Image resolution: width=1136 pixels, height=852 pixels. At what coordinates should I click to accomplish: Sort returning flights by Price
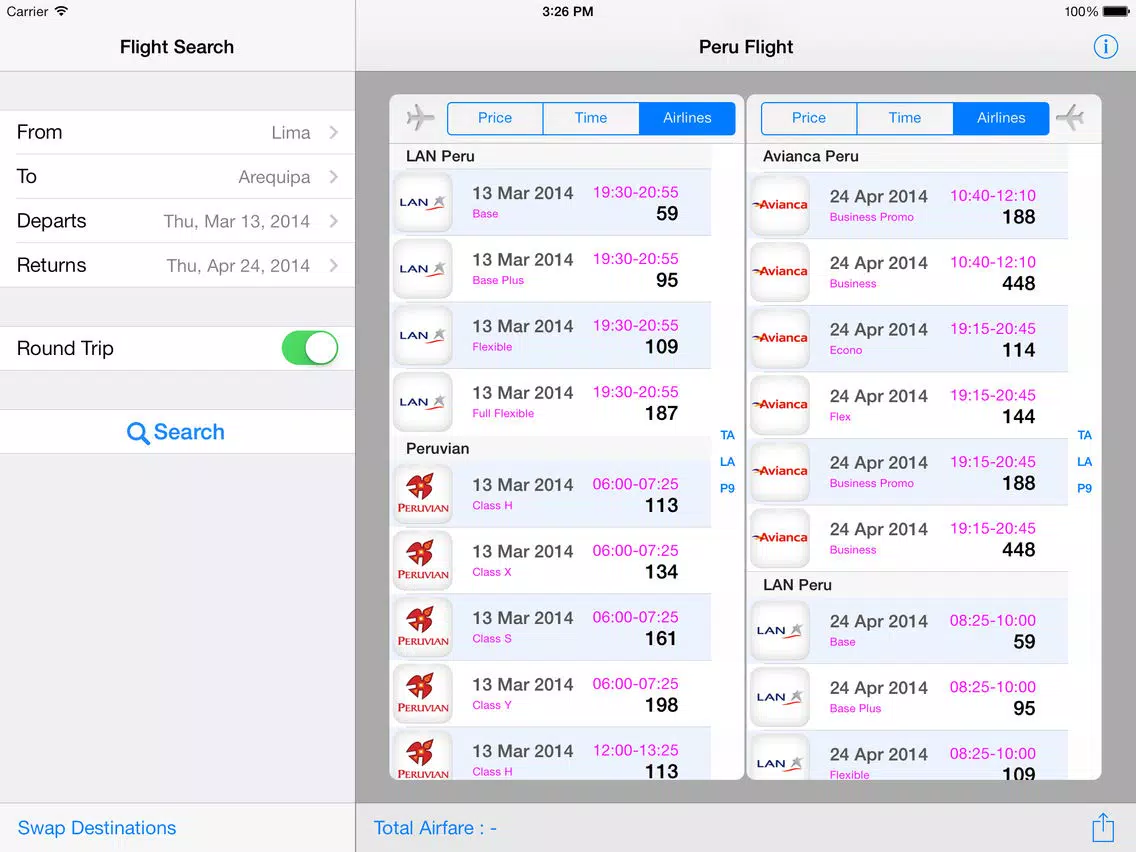[x=809, y=118]
